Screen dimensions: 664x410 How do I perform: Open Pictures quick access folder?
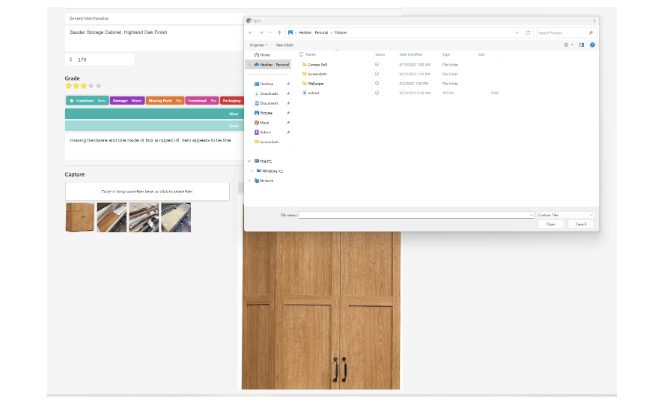[263, 113]
